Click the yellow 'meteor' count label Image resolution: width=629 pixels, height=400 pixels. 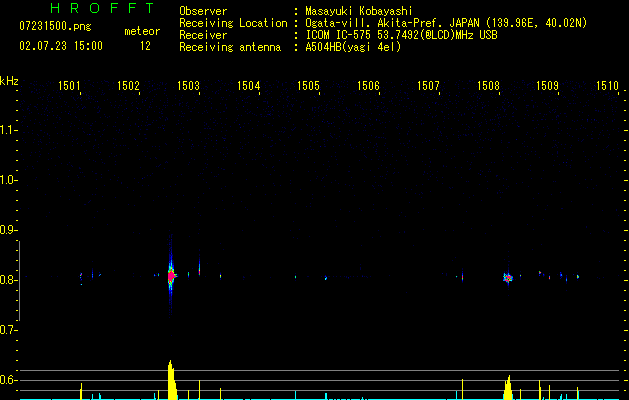142,31
